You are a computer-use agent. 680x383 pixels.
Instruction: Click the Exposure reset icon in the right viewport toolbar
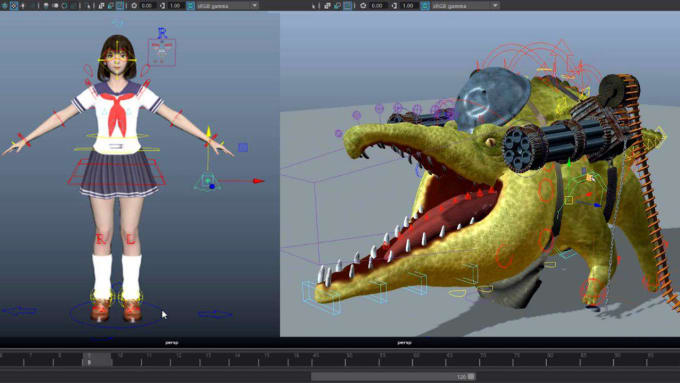[x=363, y=6]
